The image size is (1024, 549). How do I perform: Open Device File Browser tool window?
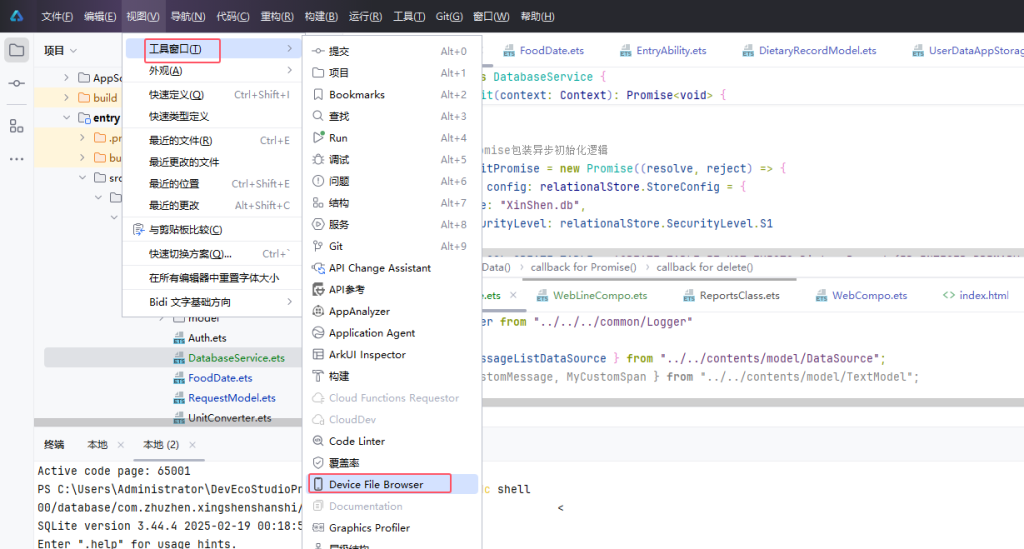(x=375, y=484)
